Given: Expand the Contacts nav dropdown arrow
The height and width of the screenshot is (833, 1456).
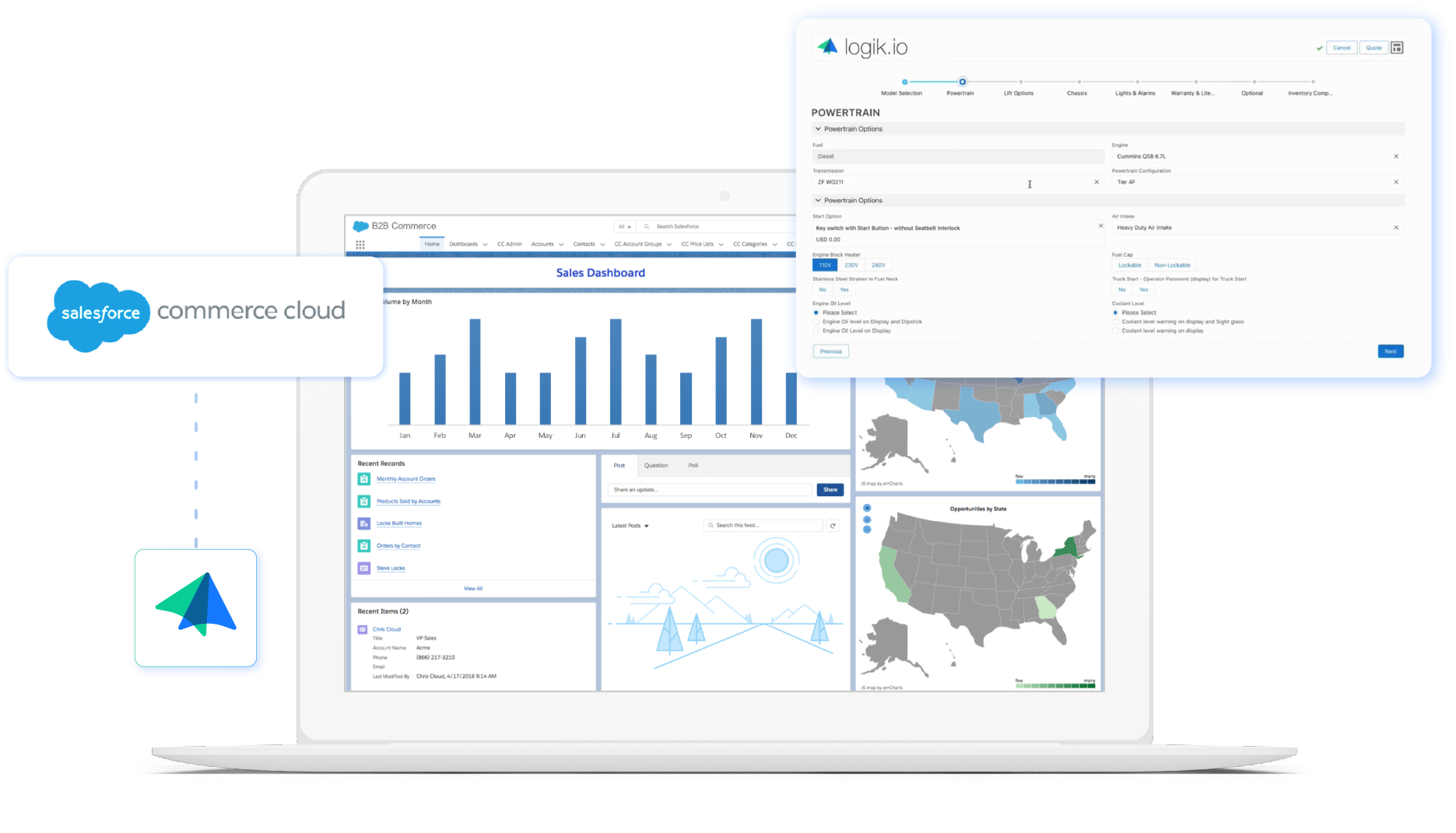Looking at the screenshot, I should point(602,244).
